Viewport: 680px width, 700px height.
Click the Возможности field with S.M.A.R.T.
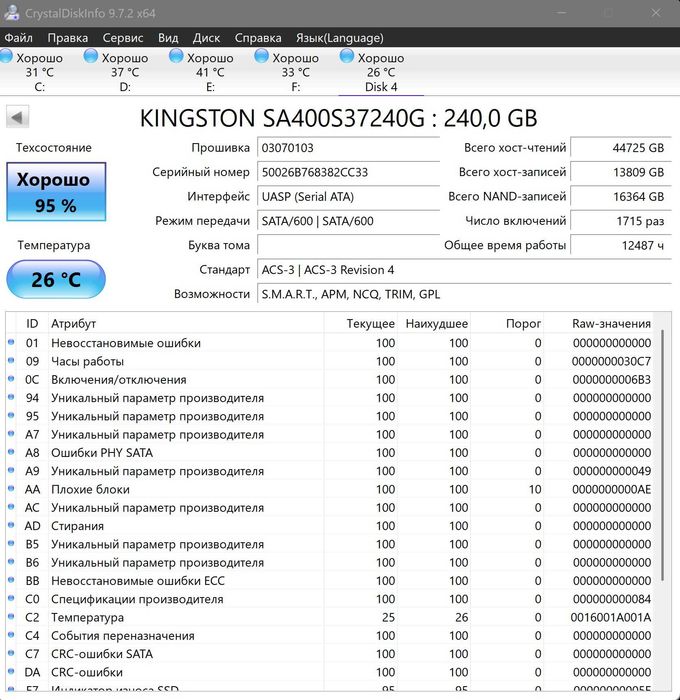[x=464, y=294]
